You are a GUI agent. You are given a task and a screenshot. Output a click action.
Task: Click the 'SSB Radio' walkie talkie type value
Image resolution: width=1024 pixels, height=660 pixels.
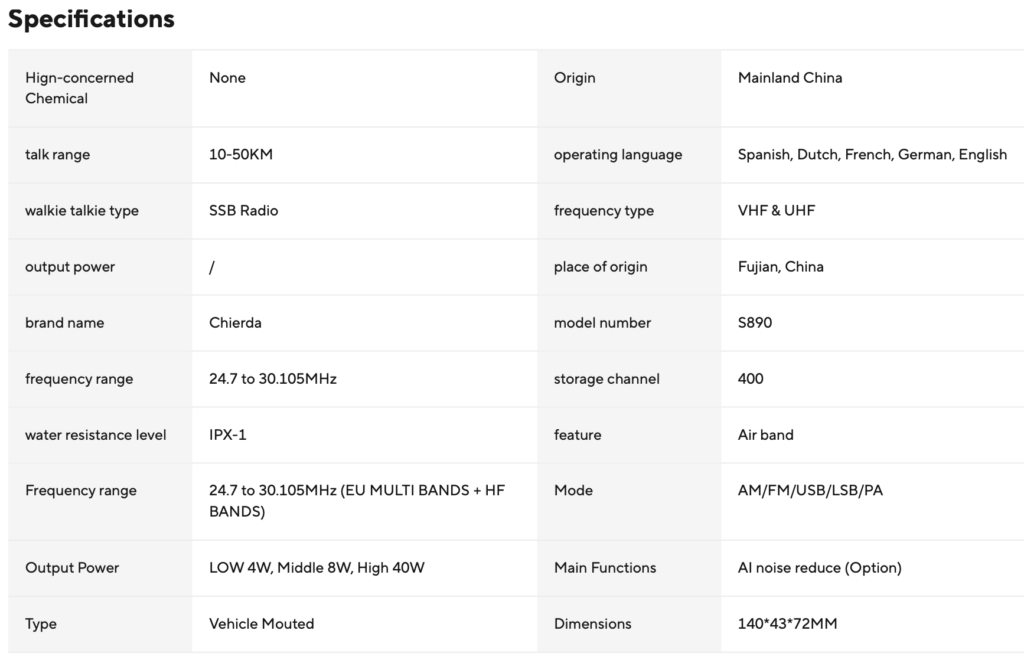(244, 211)
